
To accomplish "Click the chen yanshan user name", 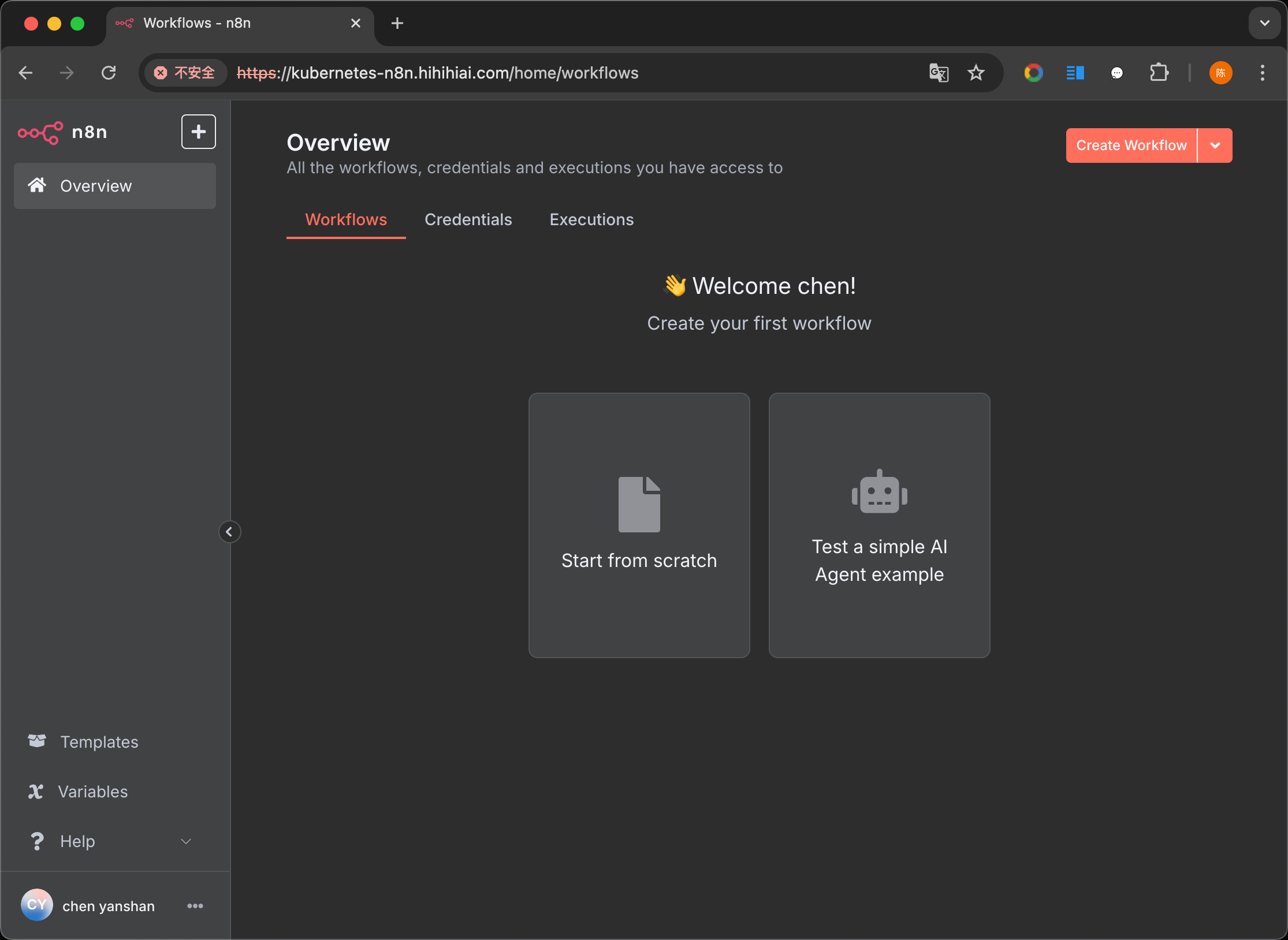I will 109,906.
